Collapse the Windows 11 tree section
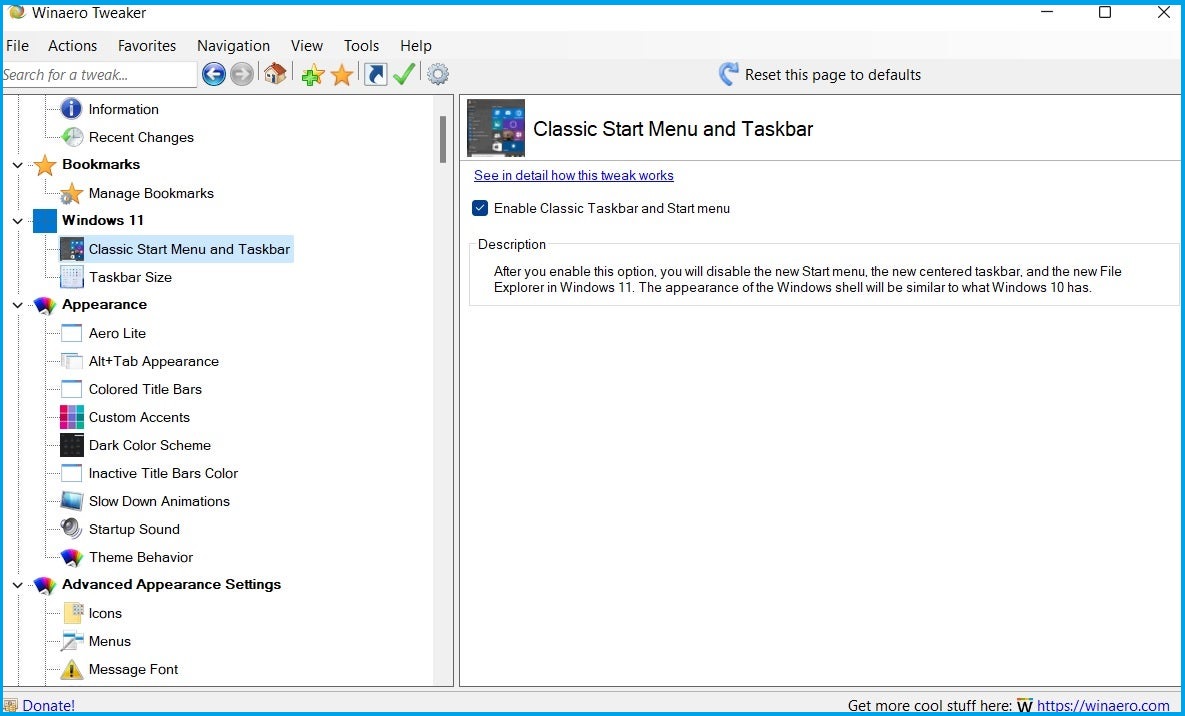Screen dimensions: 1185x716 point(17,221)
